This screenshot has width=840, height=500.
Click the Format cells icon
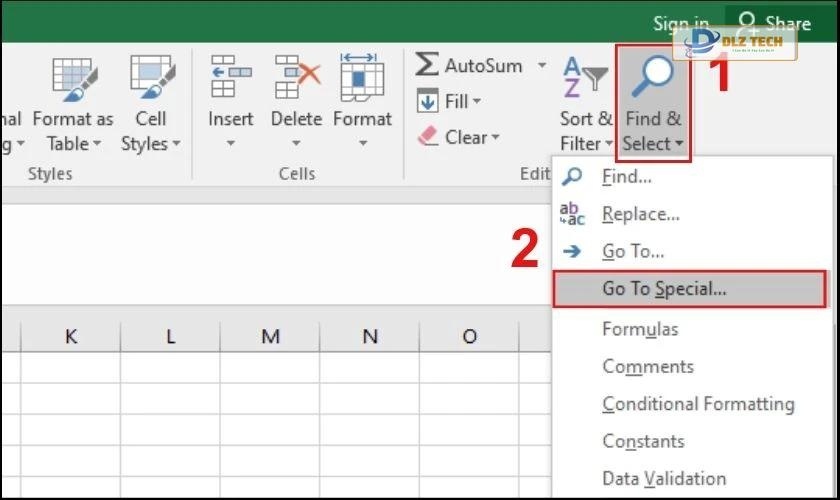pos(362,77)
